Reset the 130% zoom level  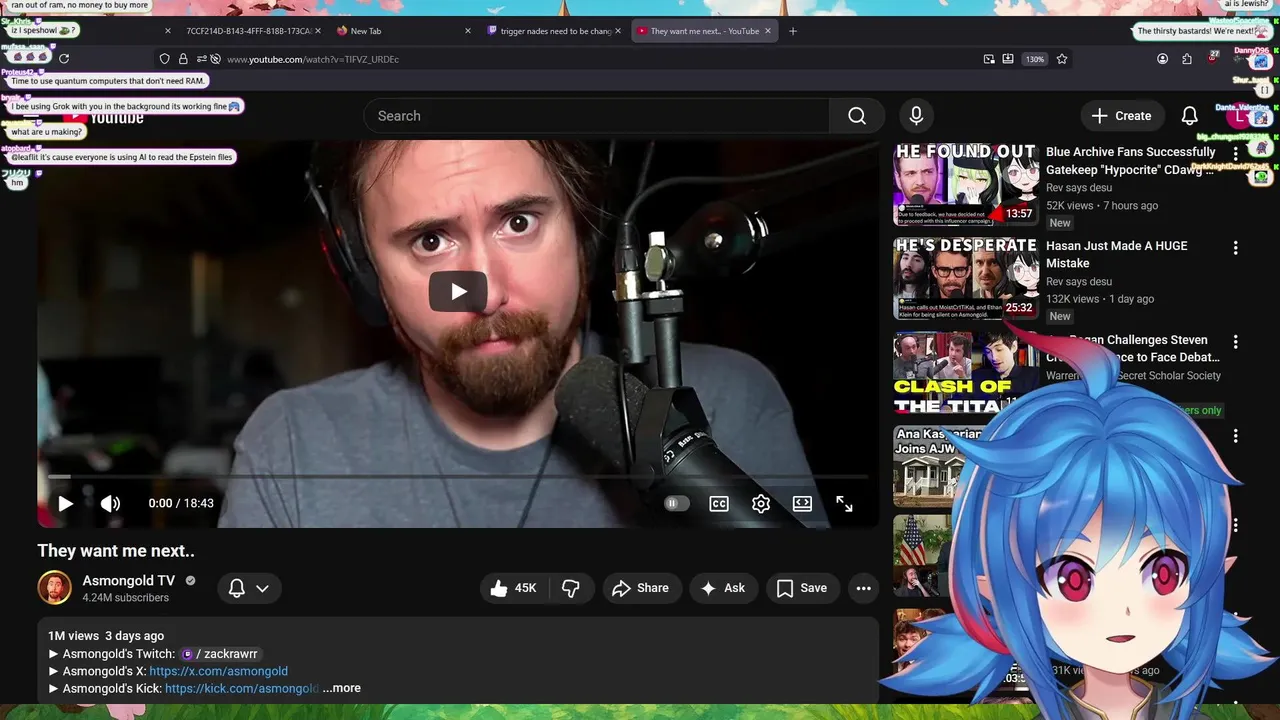tap(1035, 59)
